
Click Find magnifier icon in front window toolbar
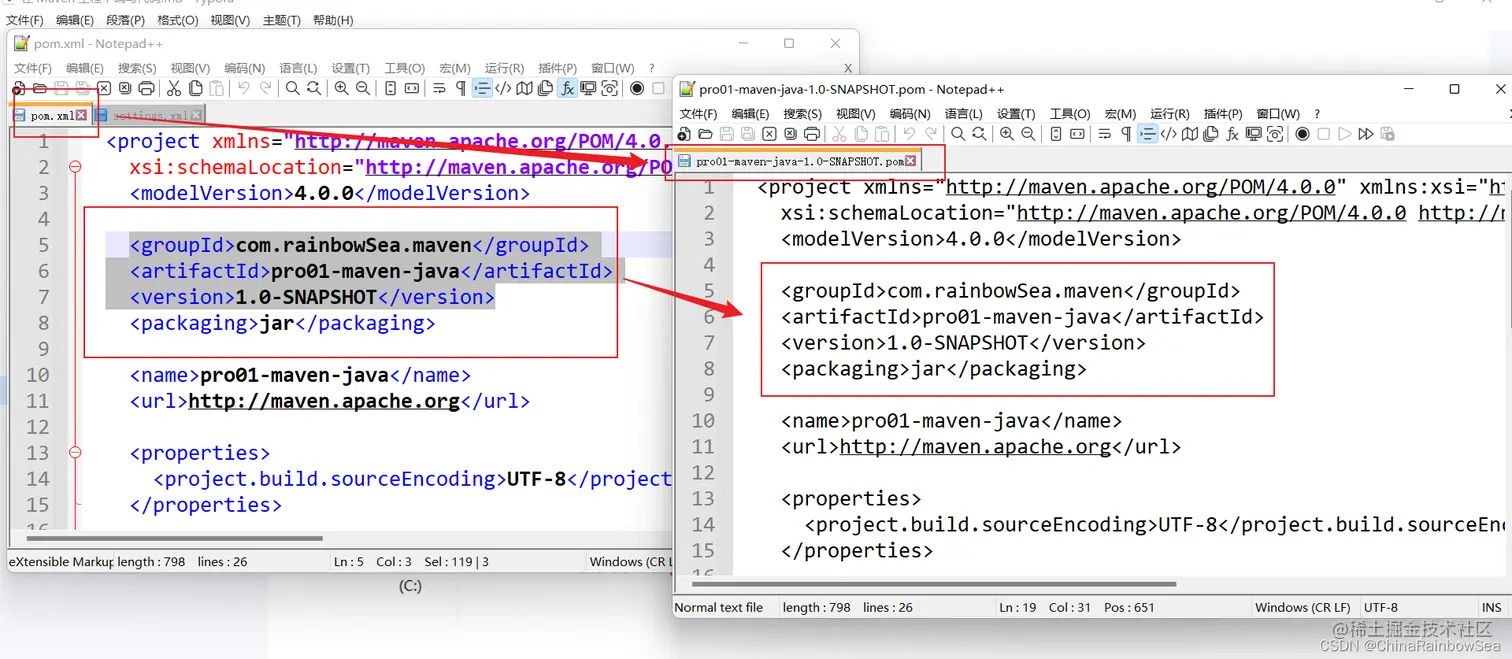pyautogui.click(x=958, y=134)
